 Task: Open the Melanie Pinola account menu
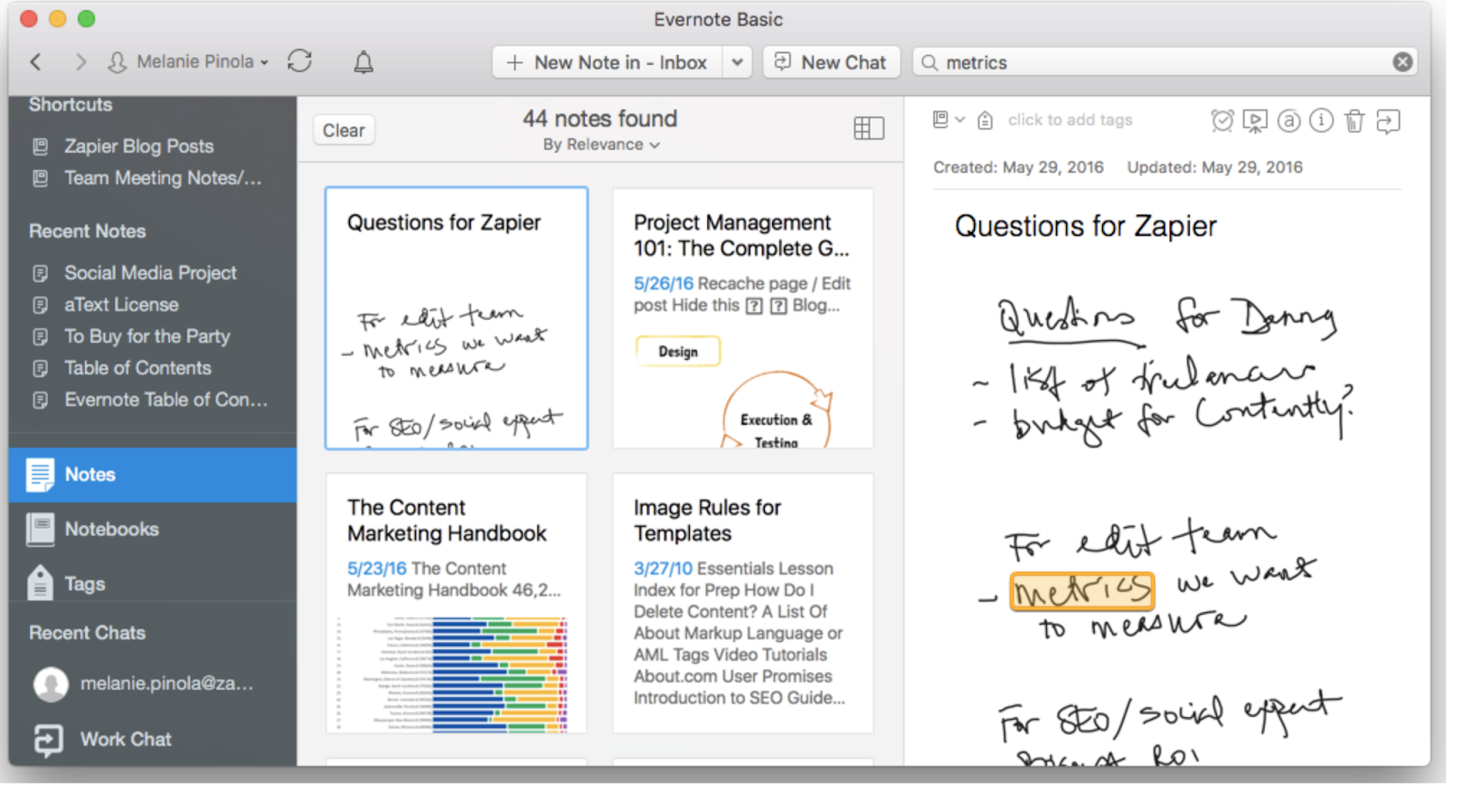coord(188,62)
